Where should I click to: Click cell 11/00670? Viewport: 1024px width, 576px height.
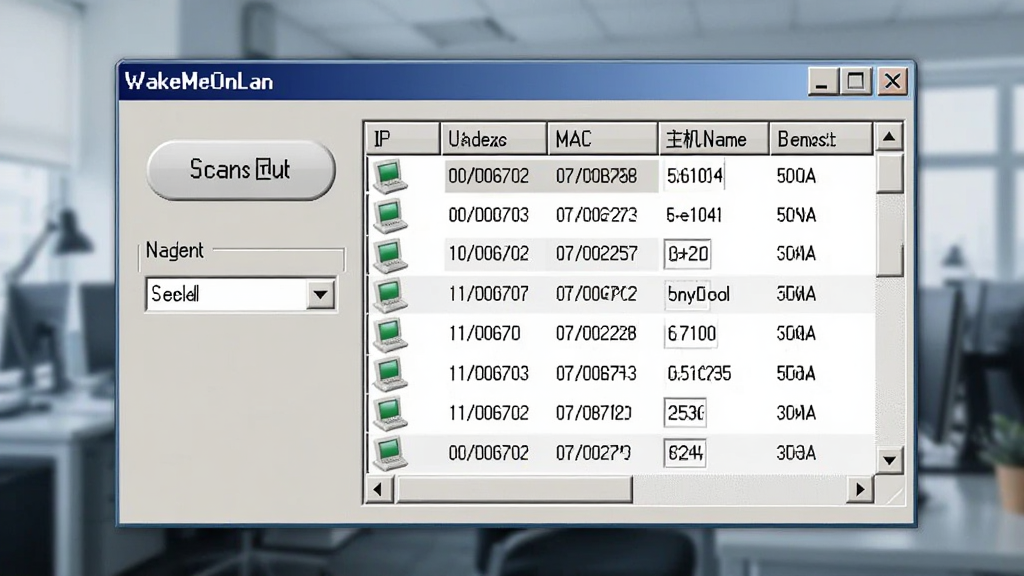pyautogui.click(x=485, y=334)
